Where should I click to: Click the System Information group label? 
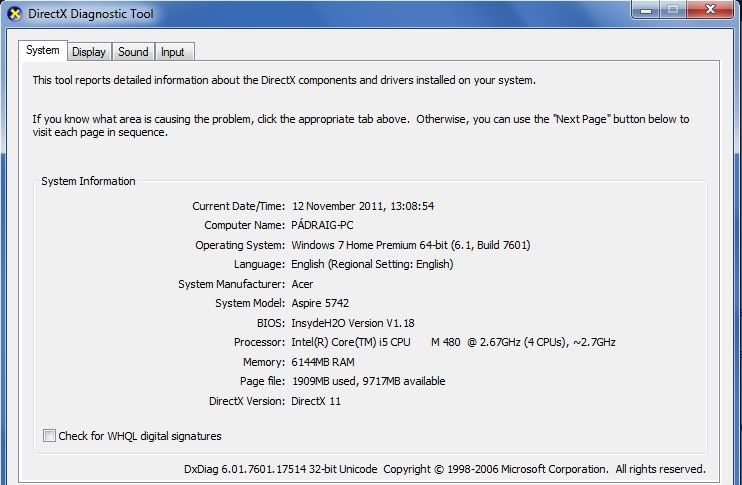coord(88,181)
